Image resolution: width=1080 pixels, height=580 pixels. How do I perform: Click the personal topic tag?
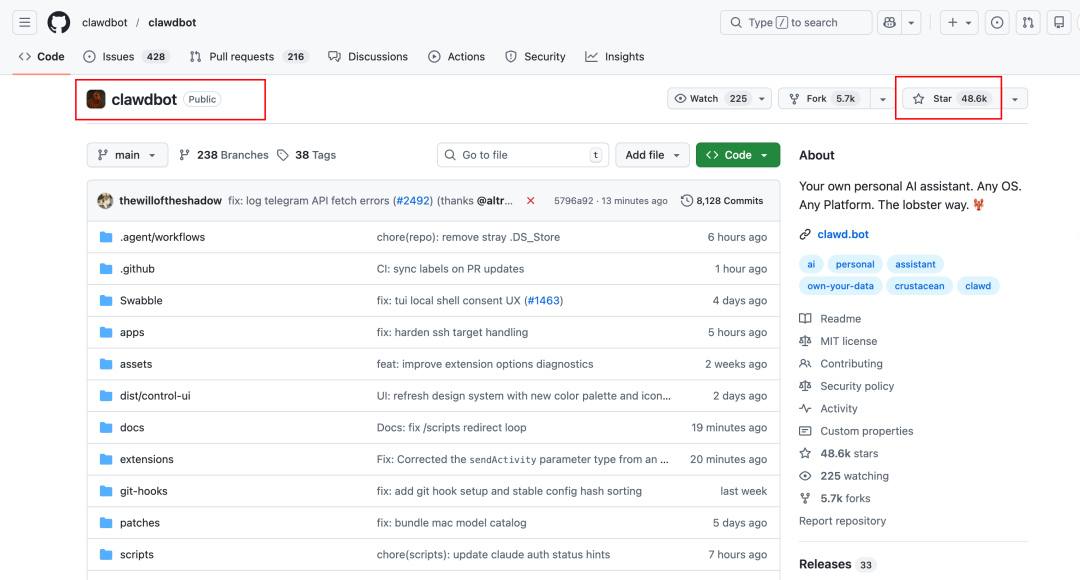(x=855, y=265)
